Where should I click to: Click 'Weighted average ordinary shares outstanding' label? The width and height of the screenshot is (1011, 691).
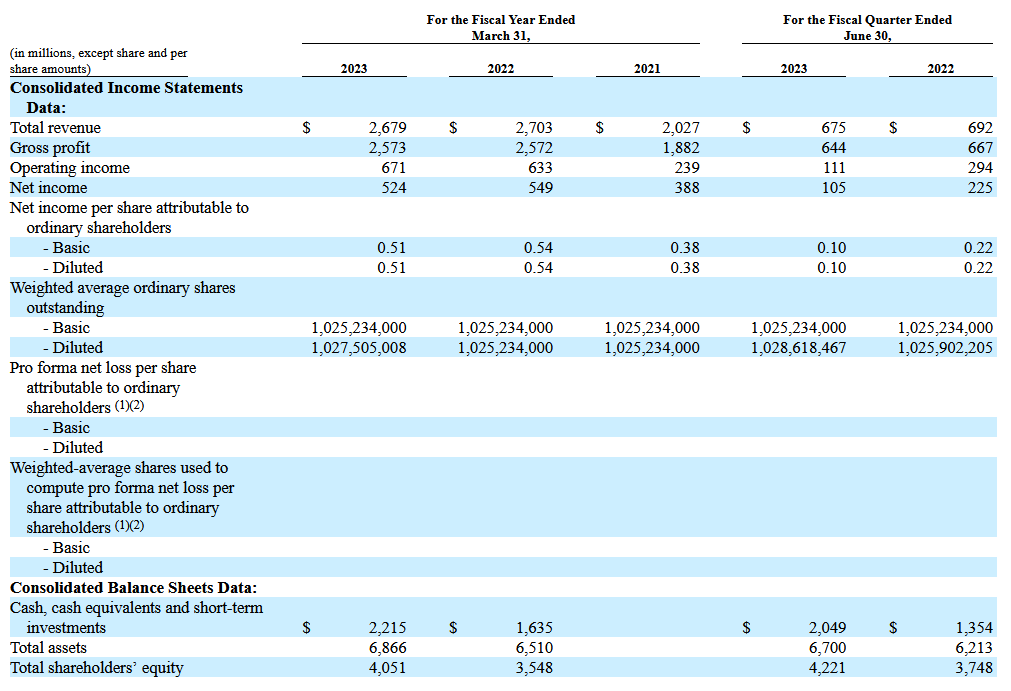123,298
